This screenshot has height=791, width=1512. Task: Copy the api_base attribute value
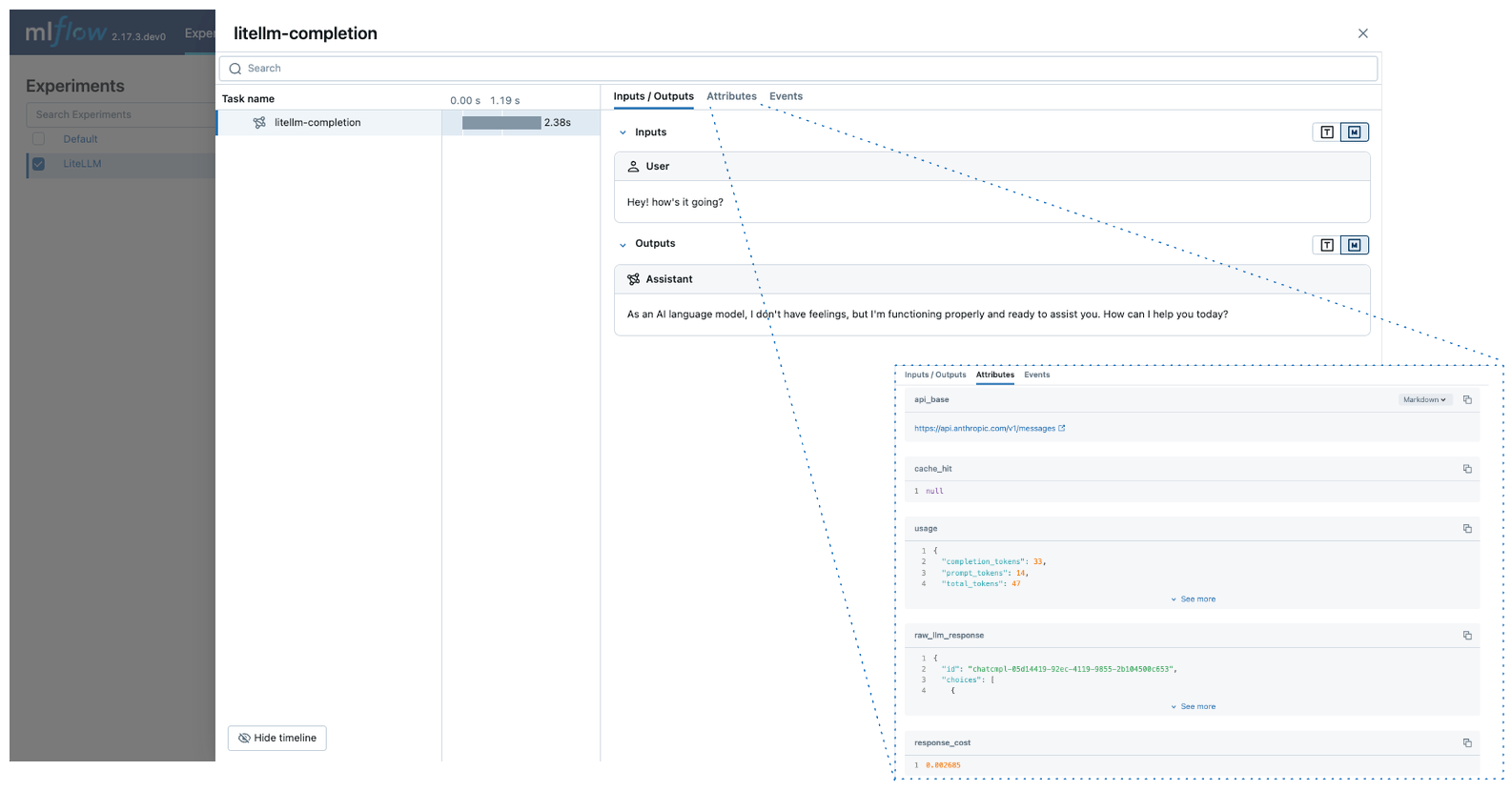coord(1467,400)
